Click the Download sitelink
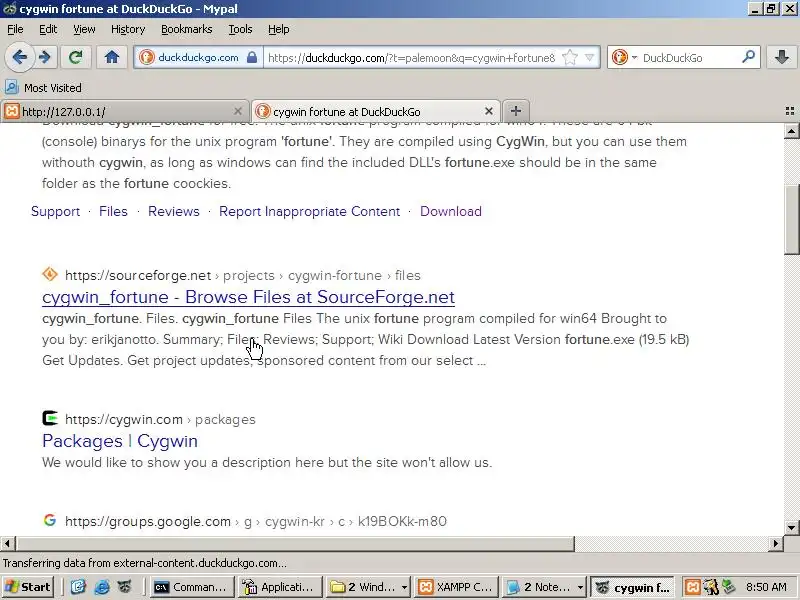The image size is (800, 600). coord(451,211)
